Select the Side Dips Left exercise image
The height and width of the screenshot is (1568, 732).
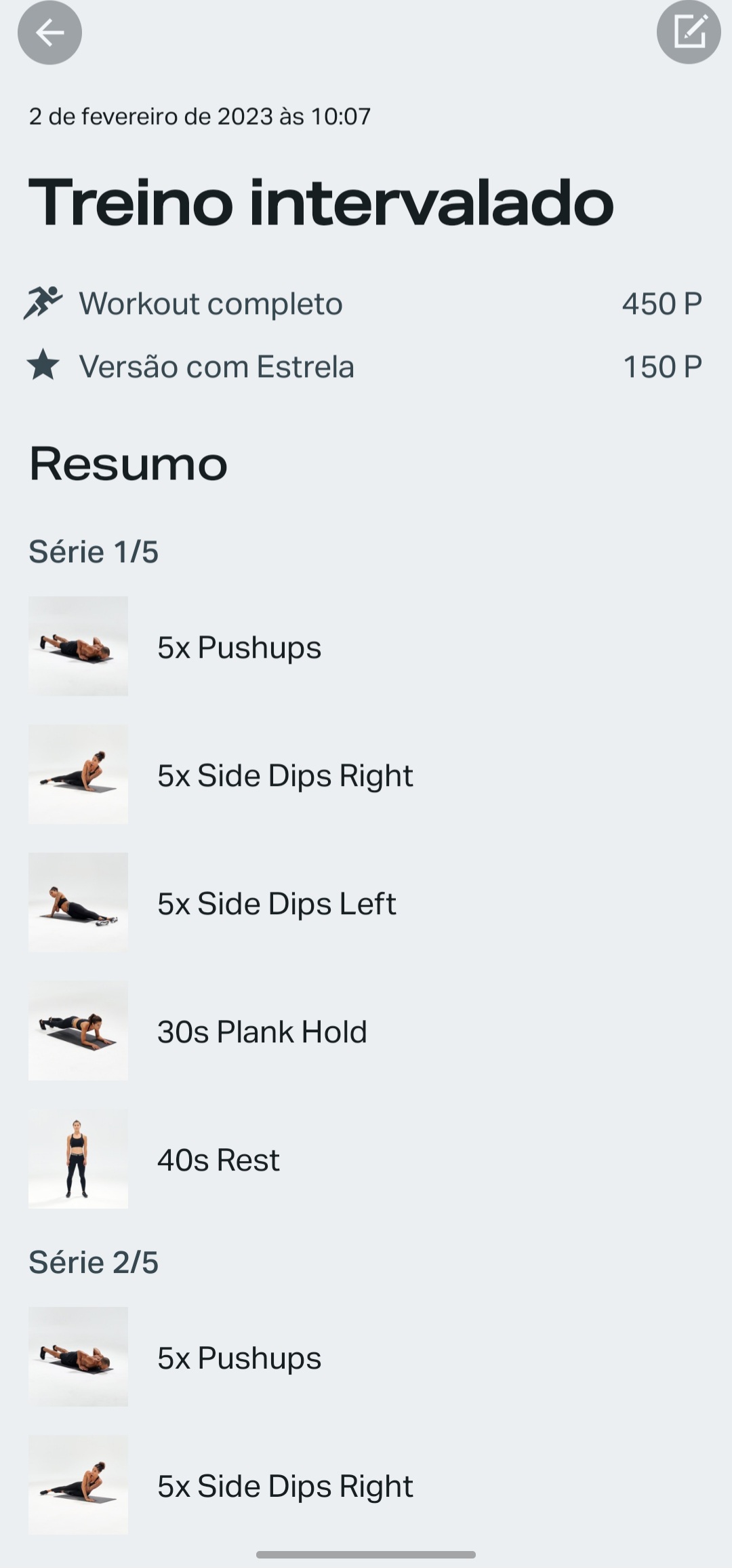pos(78,902)
